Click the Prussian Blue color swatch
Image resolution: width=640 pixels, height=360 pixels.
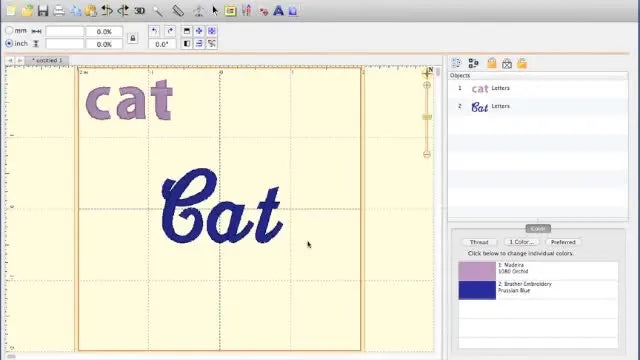[477, 290]
